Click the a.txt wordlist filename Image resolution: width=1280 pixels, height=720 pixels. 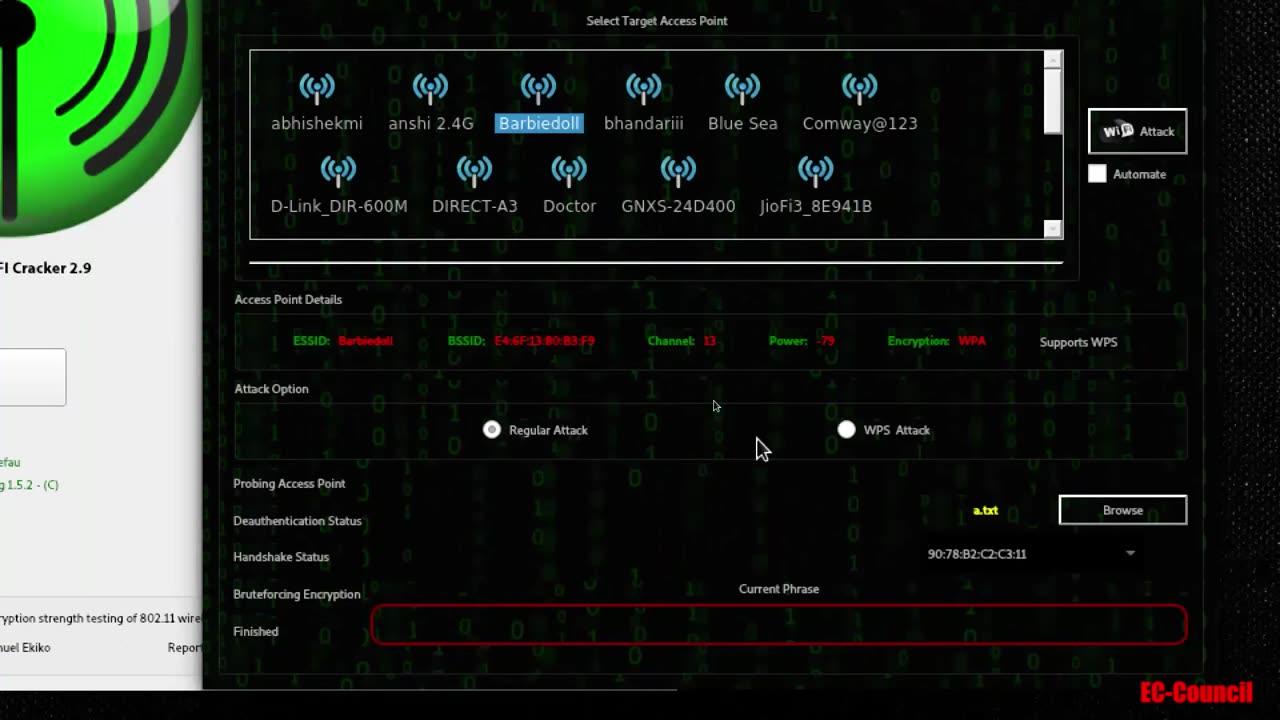pos(985,511)
